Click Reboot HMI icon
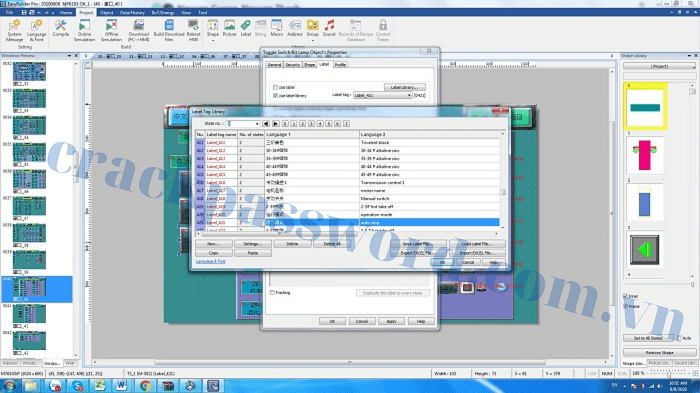The image size is (700, 393). [193, 30]
